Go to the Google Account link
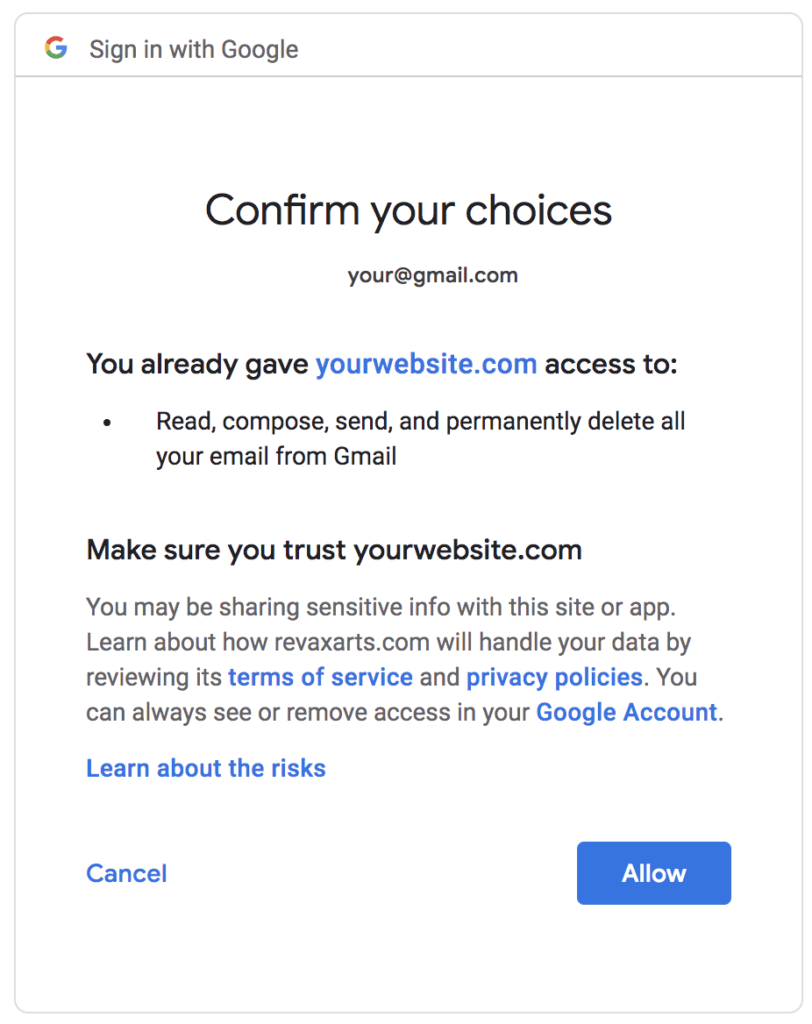The image size is (812, 1024). pyautogui.click(x=626, y=712)
